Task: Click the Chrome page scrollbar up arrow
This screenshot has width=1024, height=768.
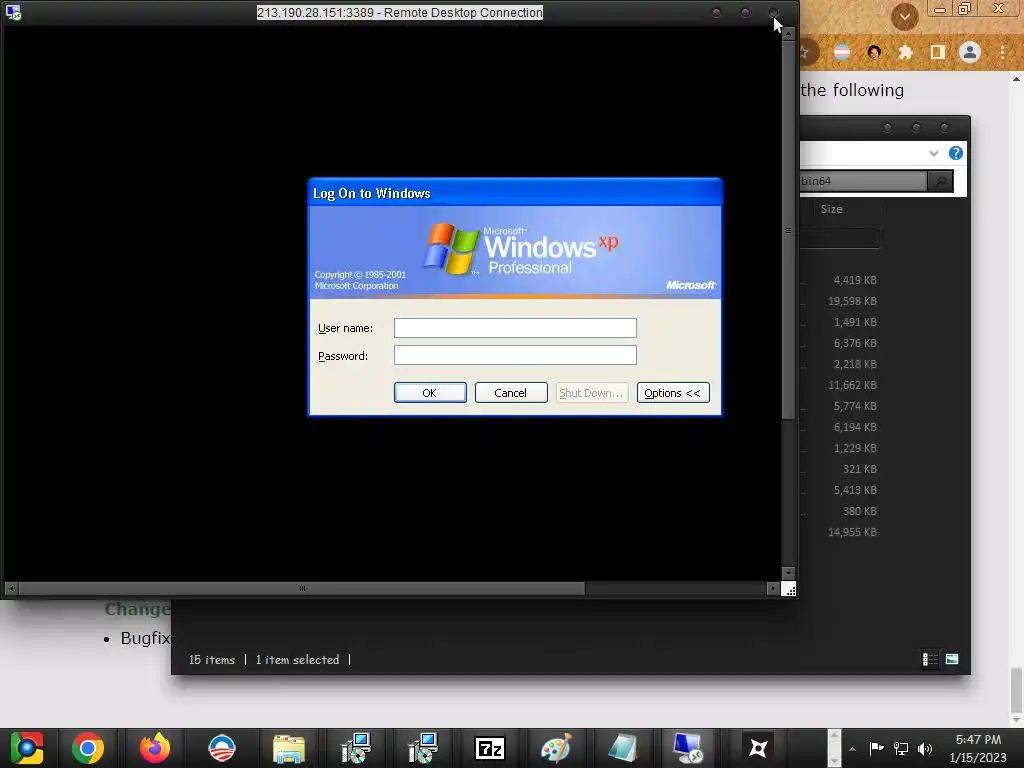Action: tap(1016, 79)
